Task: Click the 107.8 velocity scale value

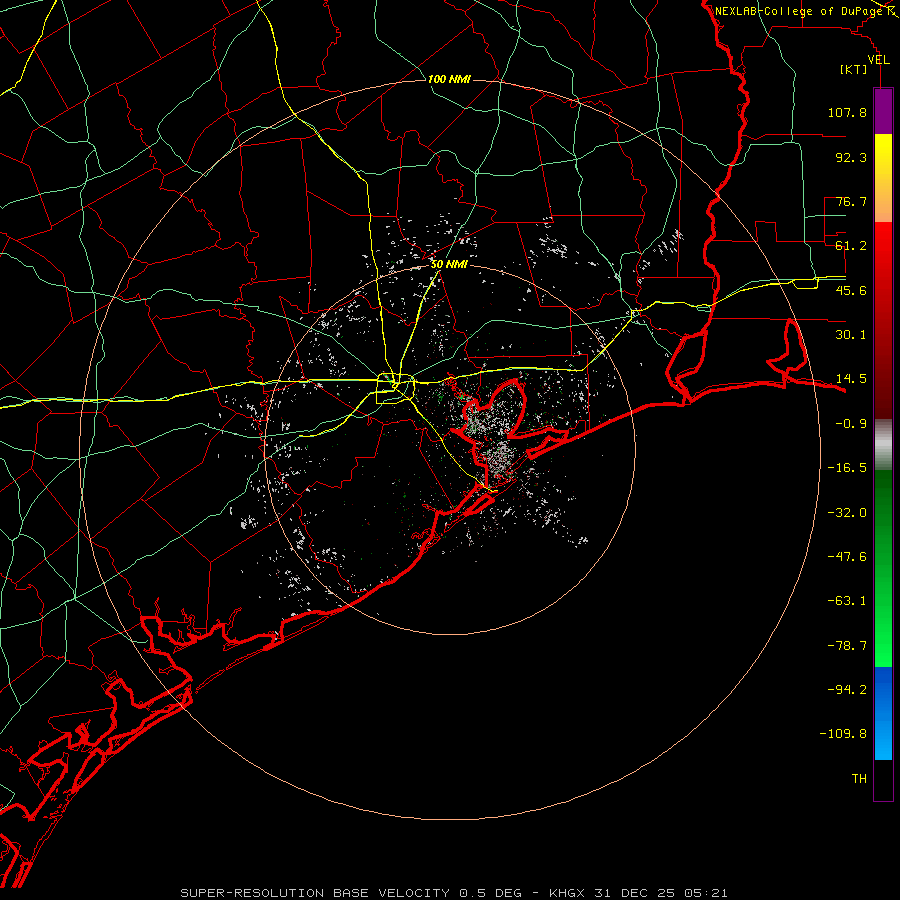Action: pos(847,112)
